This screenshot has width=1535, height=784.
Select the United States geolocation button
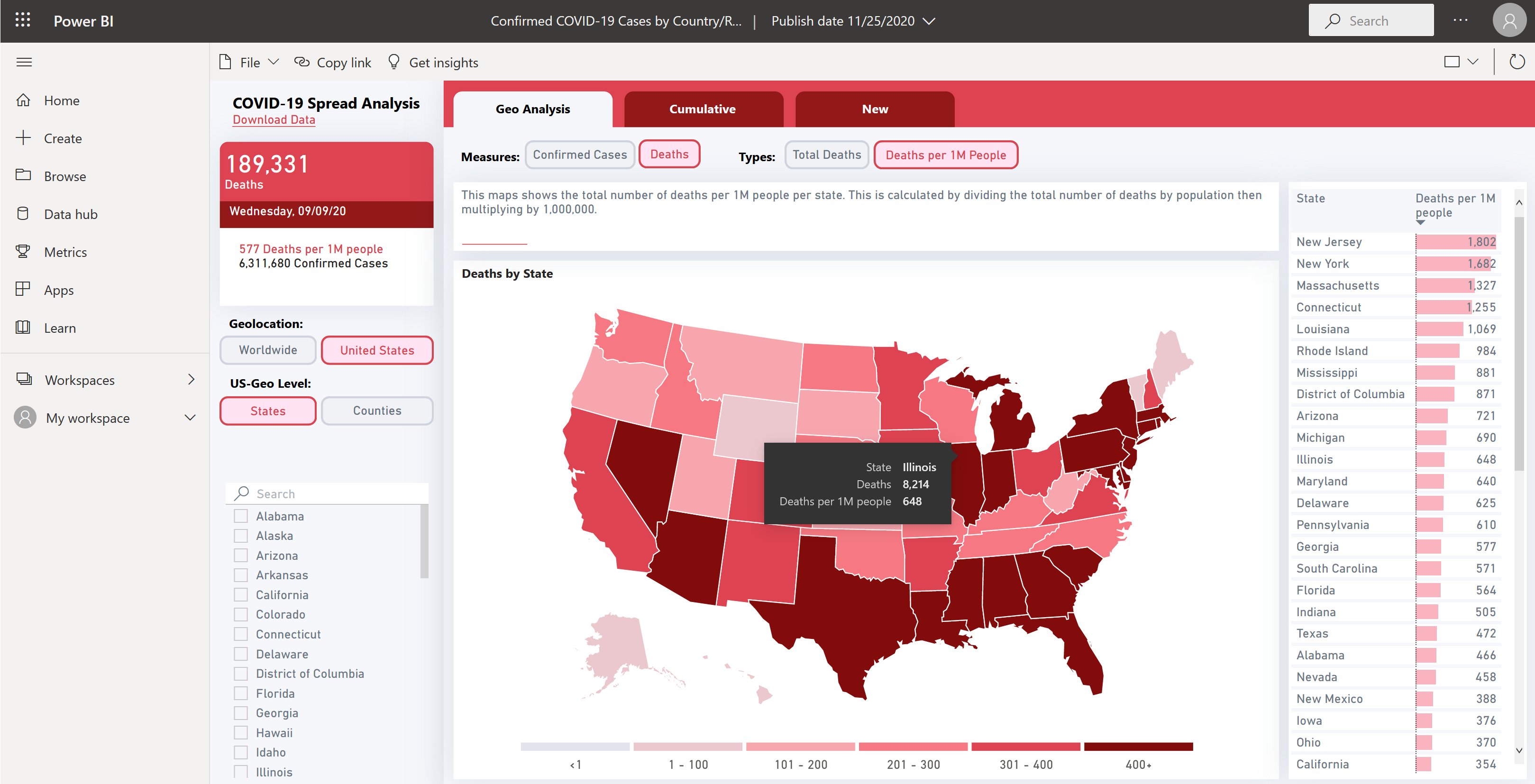click(376, 350)
